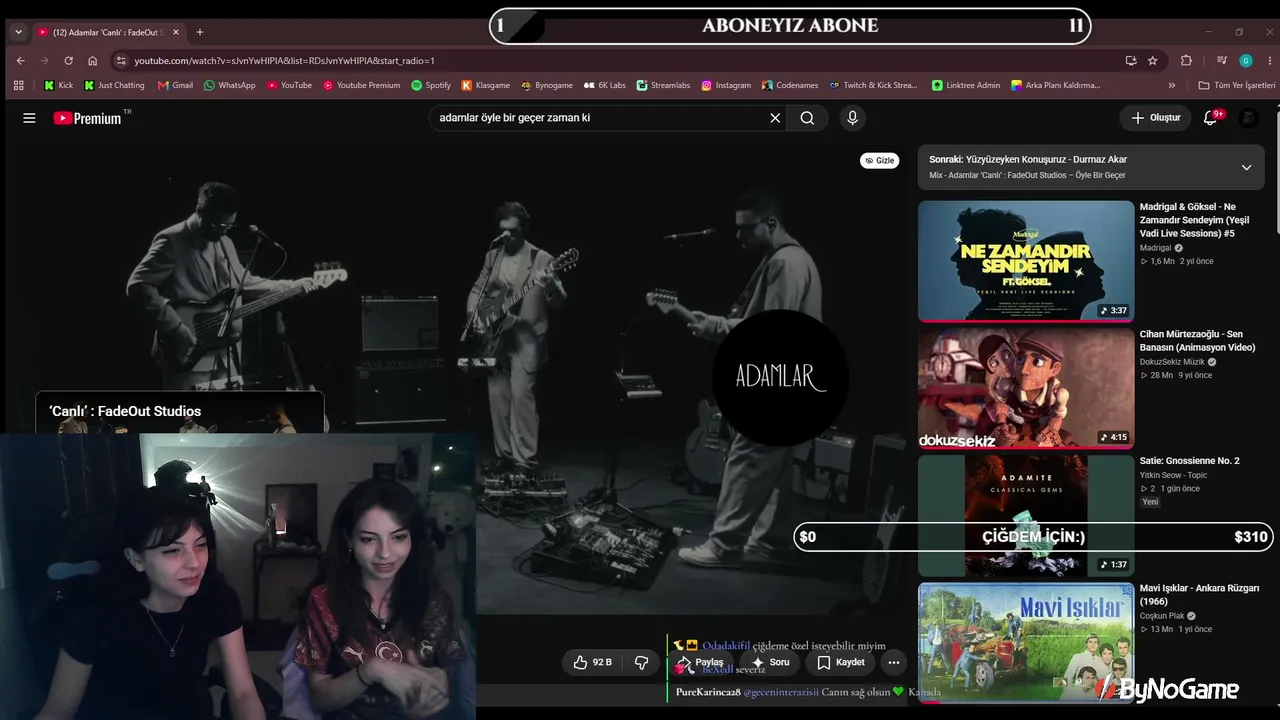This screenshot has height=720, width=1280.
Task: Open the Linktree Admin bookmark
Action: click(x=966, y=85)
